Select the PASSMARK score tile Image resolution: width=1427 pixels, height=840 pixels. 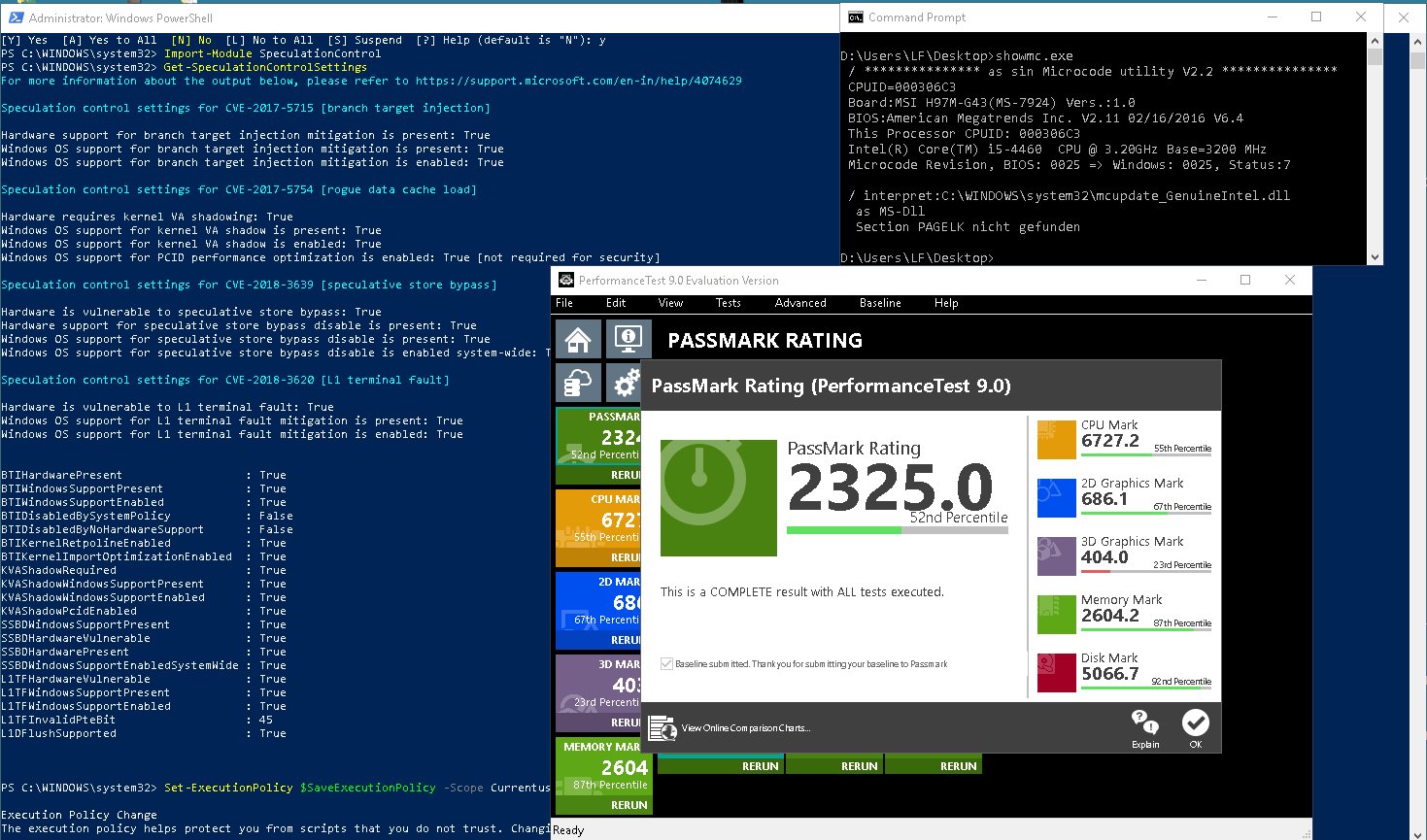[x=598, y=446]
